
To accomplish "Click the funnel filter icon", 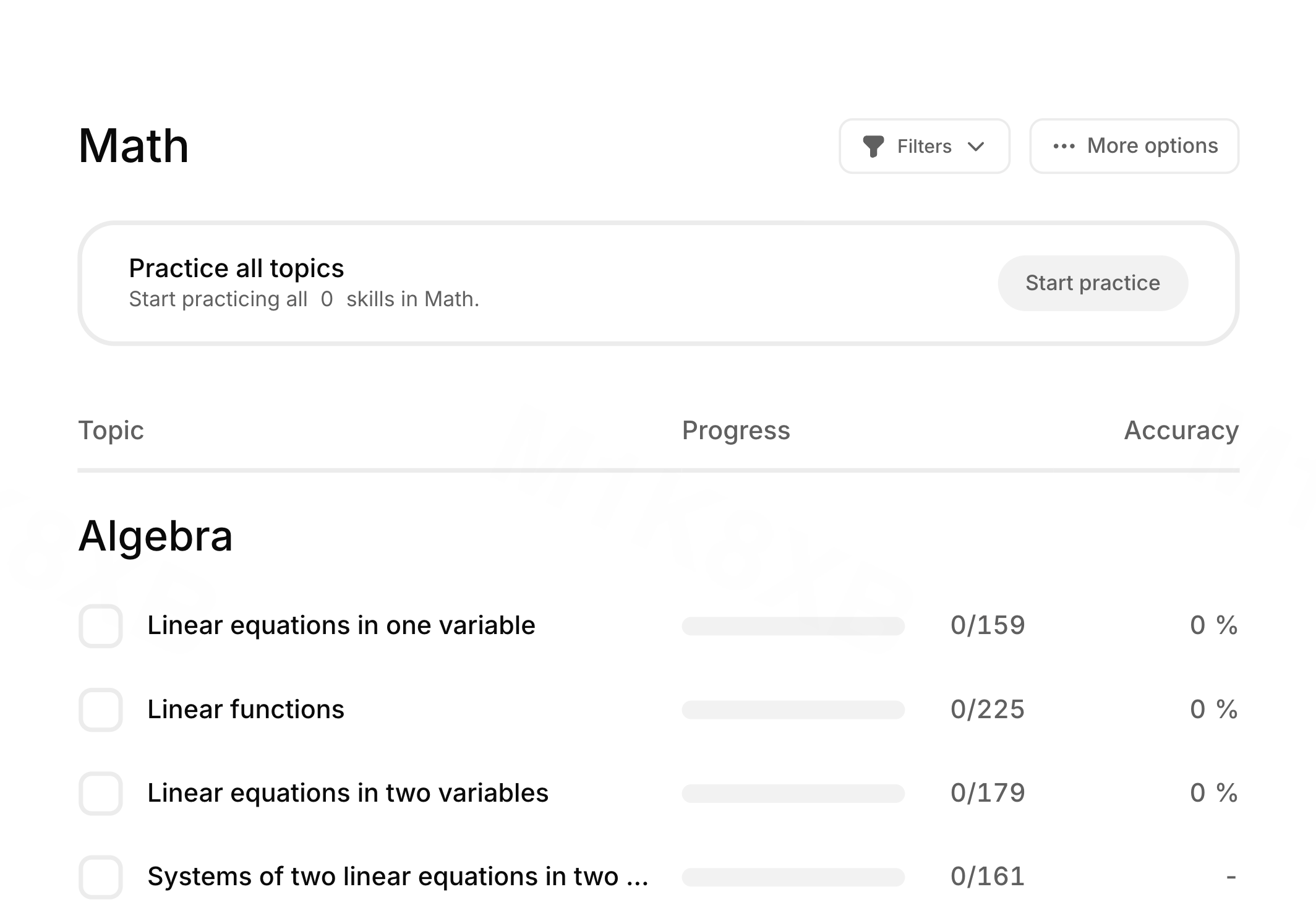I will [873, 147].
